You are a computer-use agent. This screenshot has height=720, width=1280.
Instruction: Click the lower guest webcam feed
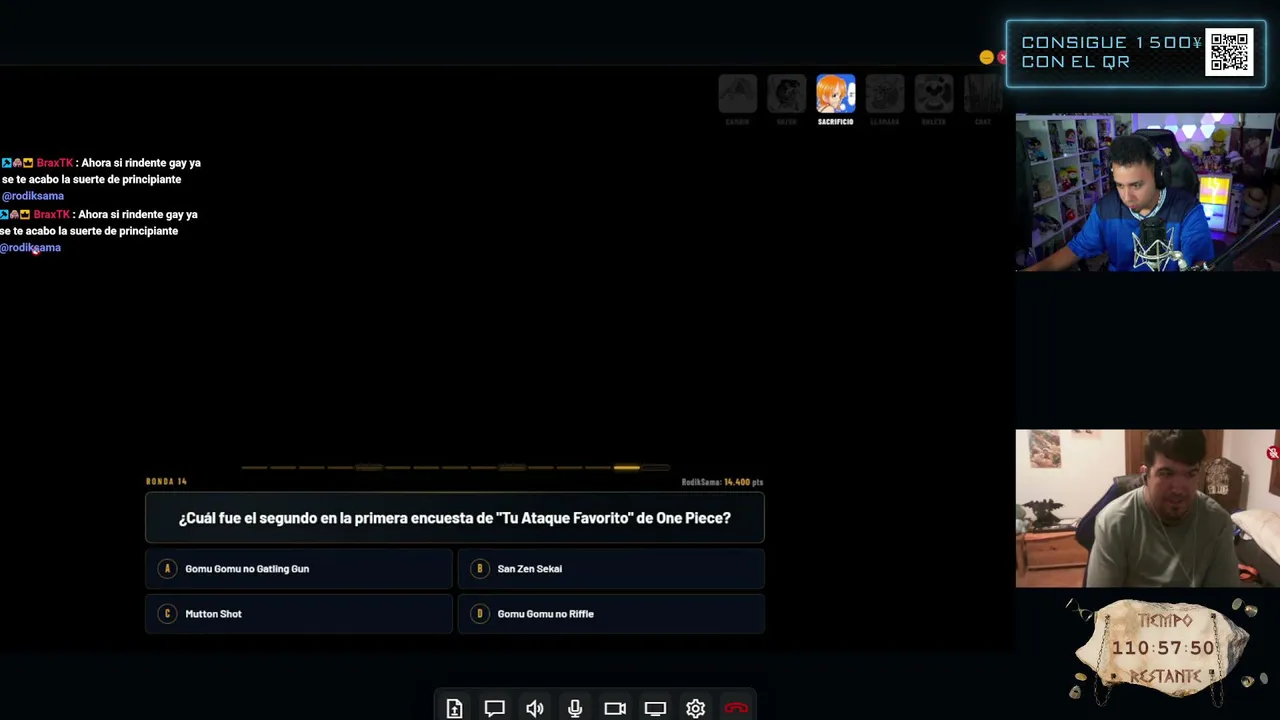[1147, 509]
